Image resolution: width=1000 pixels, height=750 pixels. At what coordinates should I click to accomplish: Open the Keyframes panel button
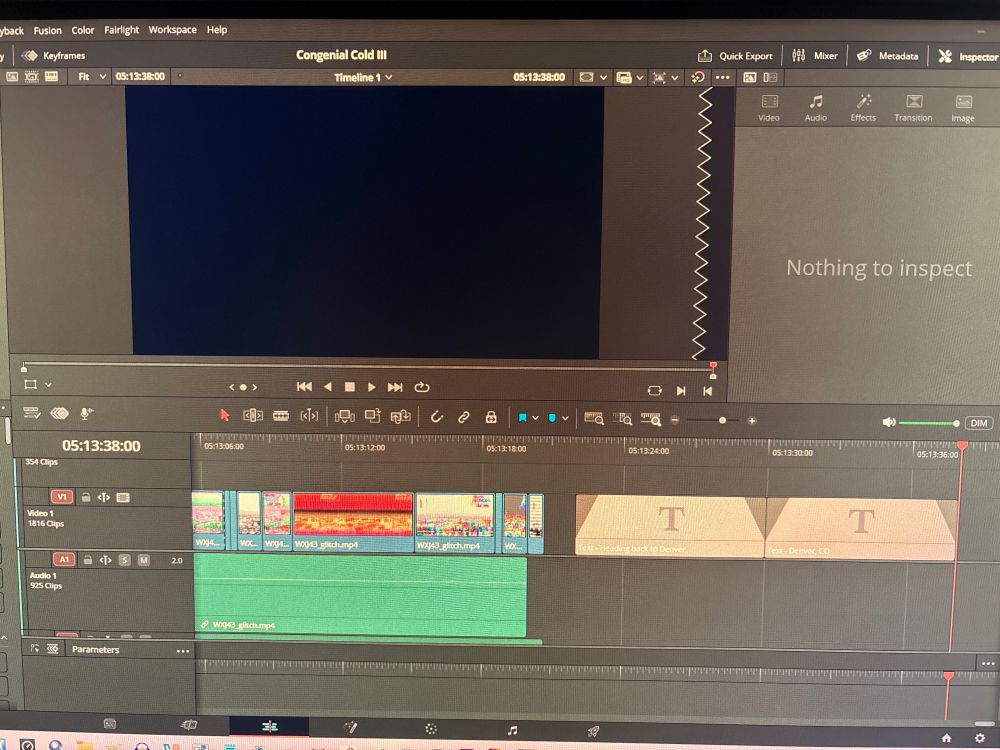(x=53, y=55)
